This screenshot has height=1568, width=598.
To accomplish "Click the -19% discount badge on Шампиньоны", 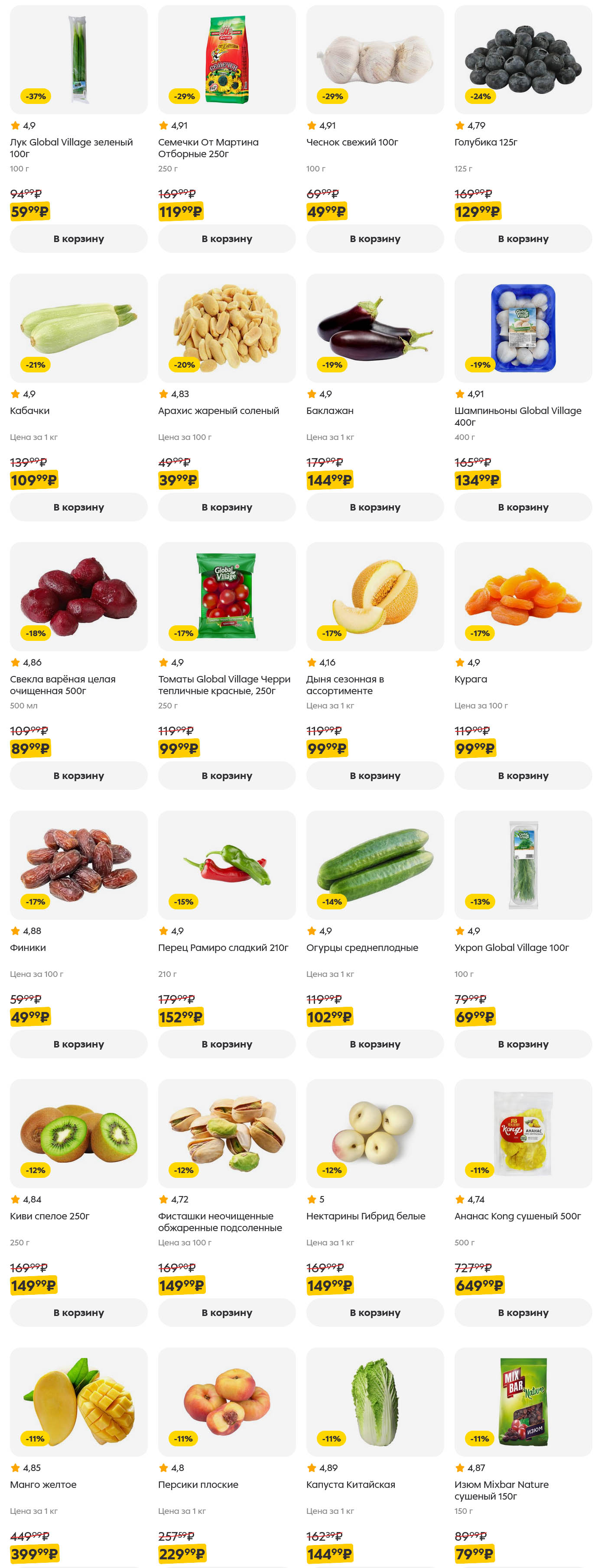I will click(x=480, y=365).
